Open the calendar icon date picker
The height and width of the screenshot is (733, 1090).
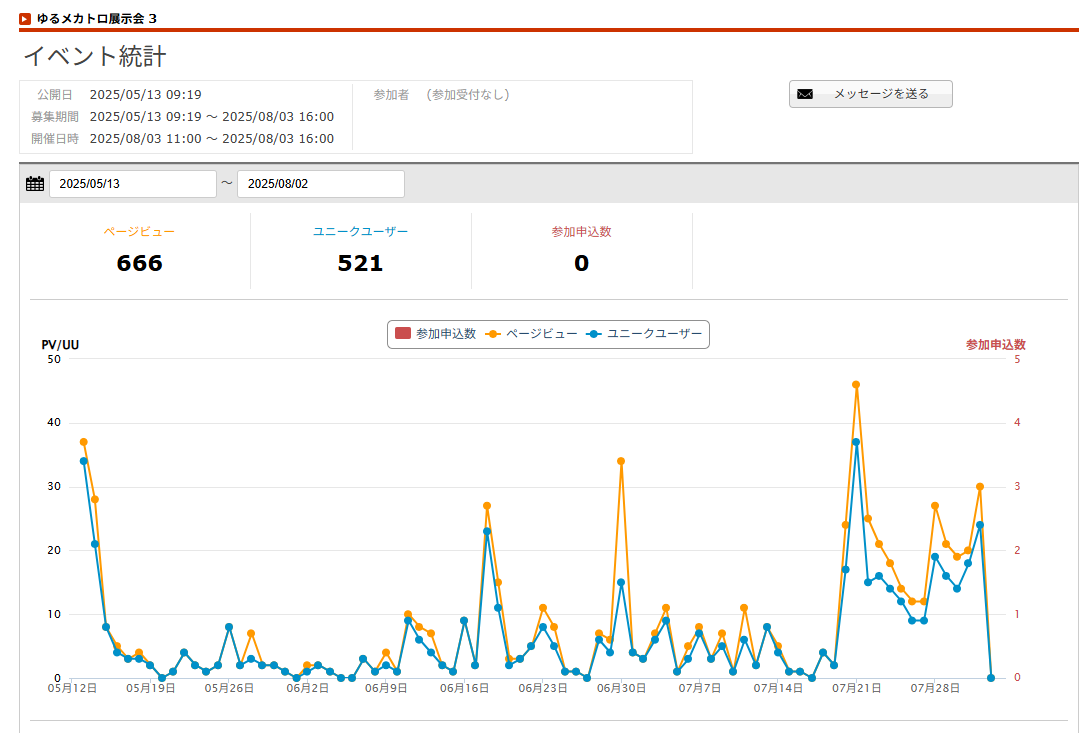click(x=35, y=184)
